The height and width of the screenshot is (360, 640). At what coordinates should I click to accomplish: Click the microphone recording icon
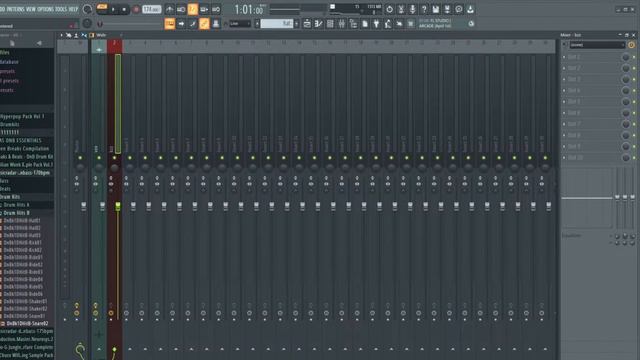(412, 9)
